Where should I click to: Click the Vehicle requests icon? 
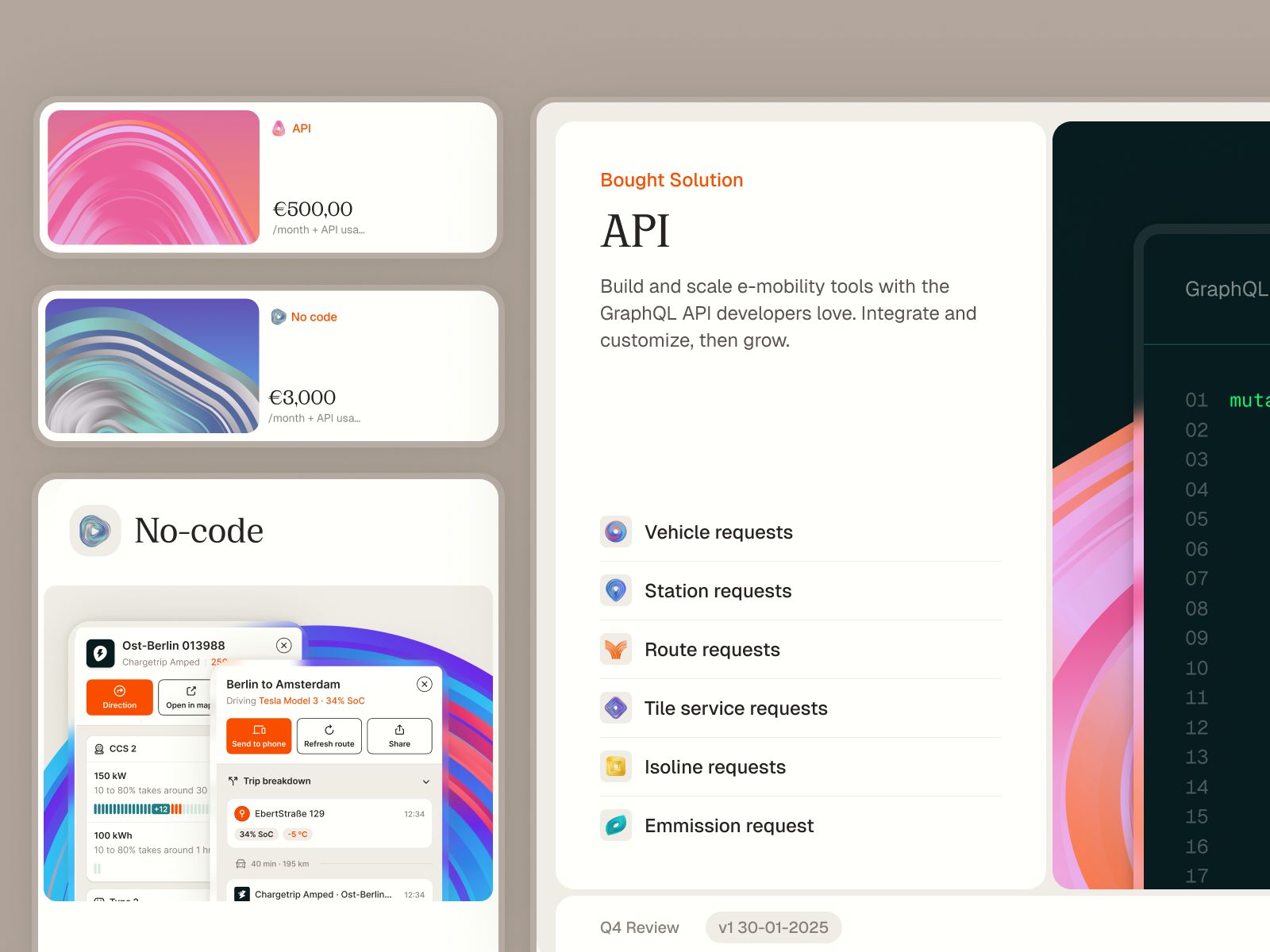coord(616,532)
